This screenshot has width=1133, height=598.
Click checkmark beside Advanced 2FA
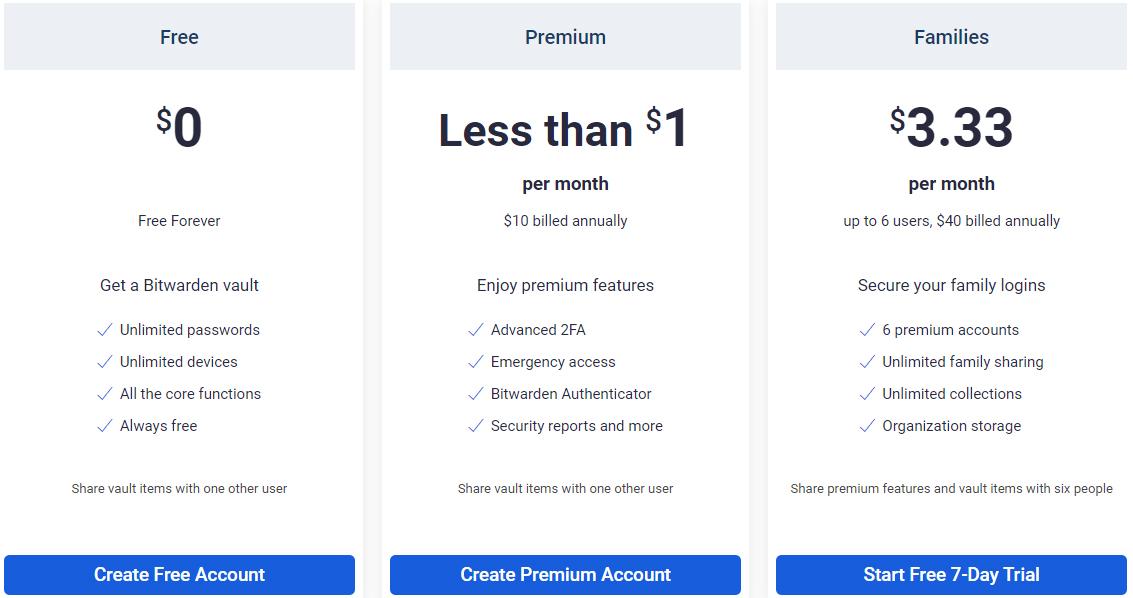pos(475,330)
